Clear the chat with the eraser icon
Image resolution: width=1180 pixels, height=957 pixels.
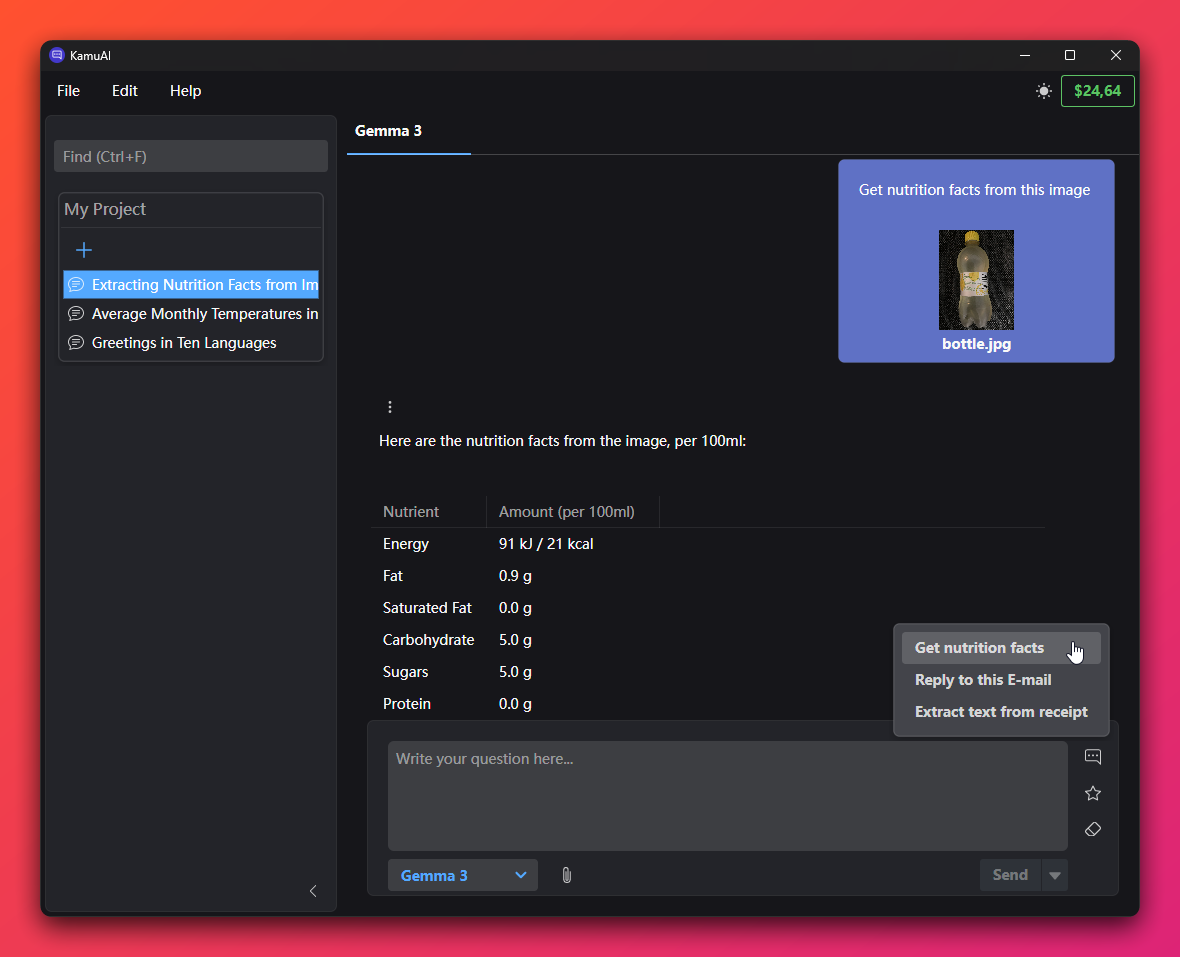tap(1093, 829)
